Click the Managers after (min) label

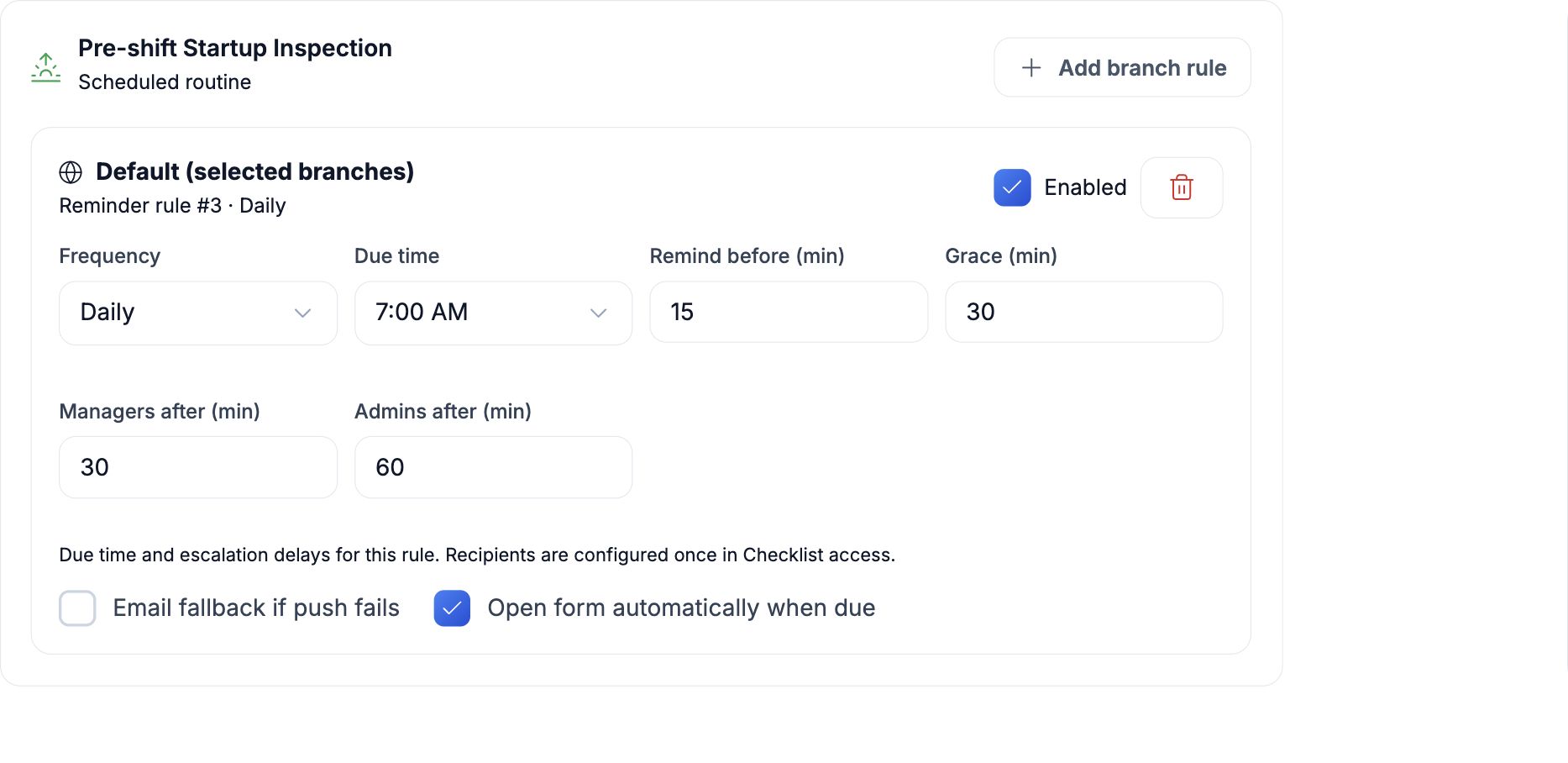(x=160, y=412)
